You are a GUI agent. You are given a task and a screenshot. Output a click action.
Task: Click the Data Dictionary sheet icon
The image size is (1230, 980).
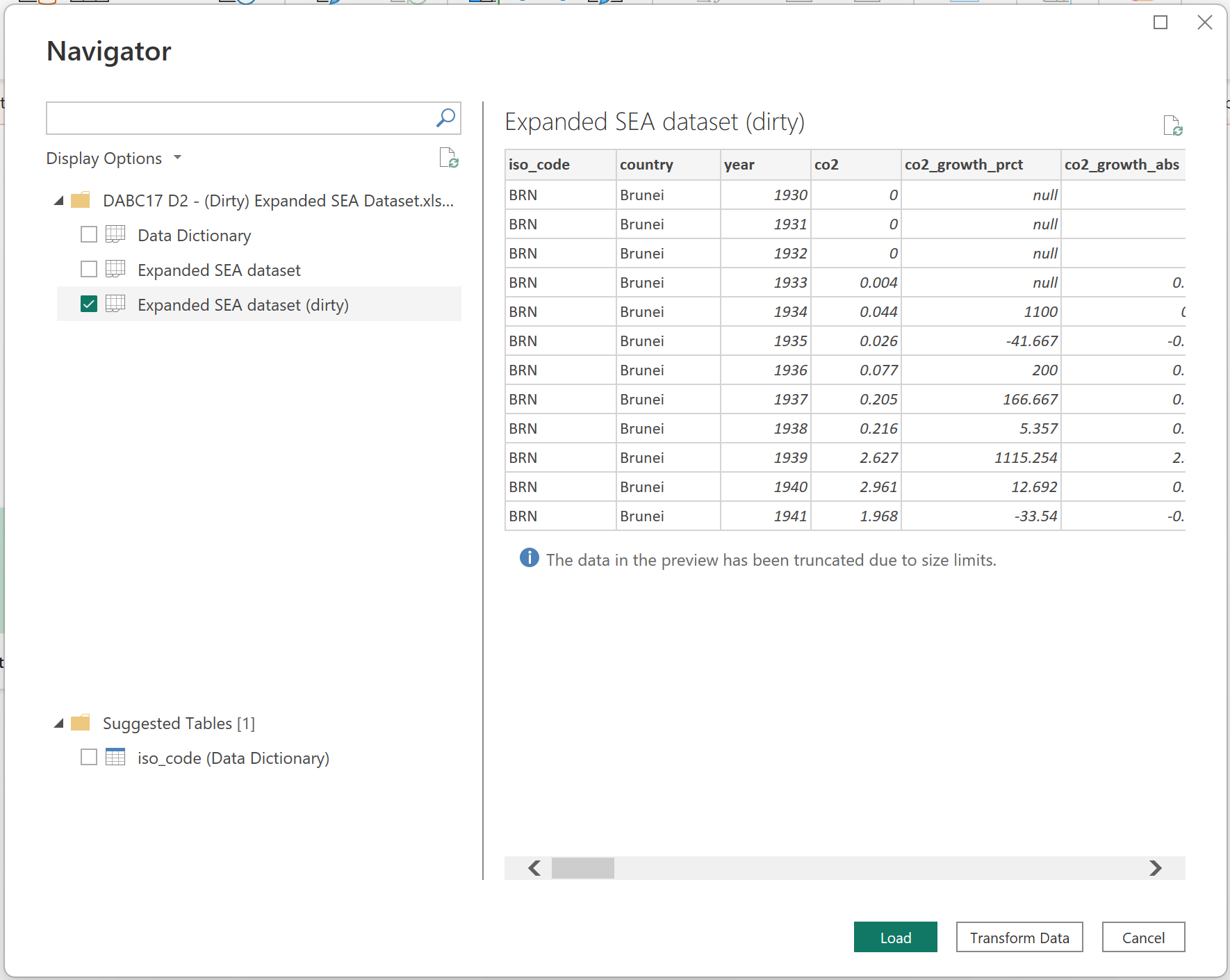coord(115,235)
